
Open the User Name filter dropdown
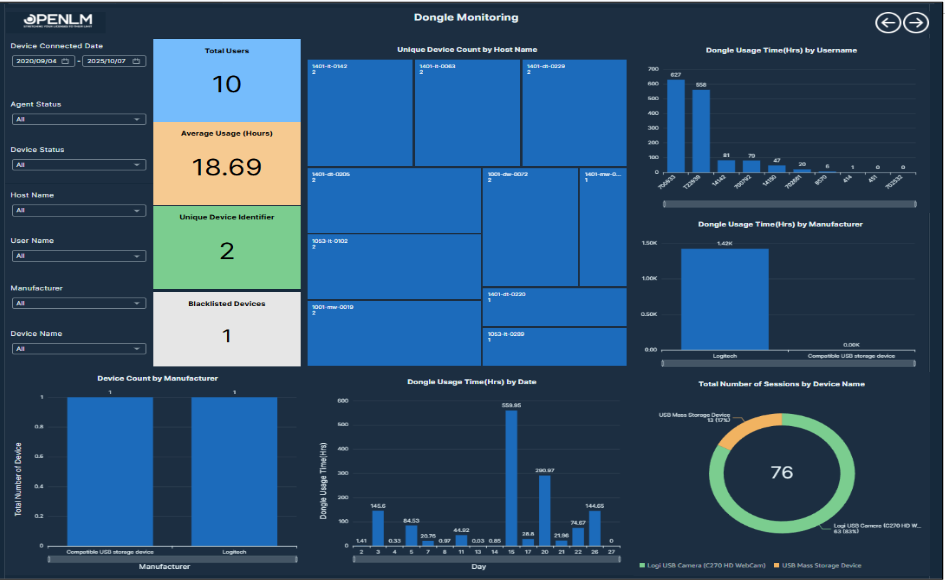(79, 257)
